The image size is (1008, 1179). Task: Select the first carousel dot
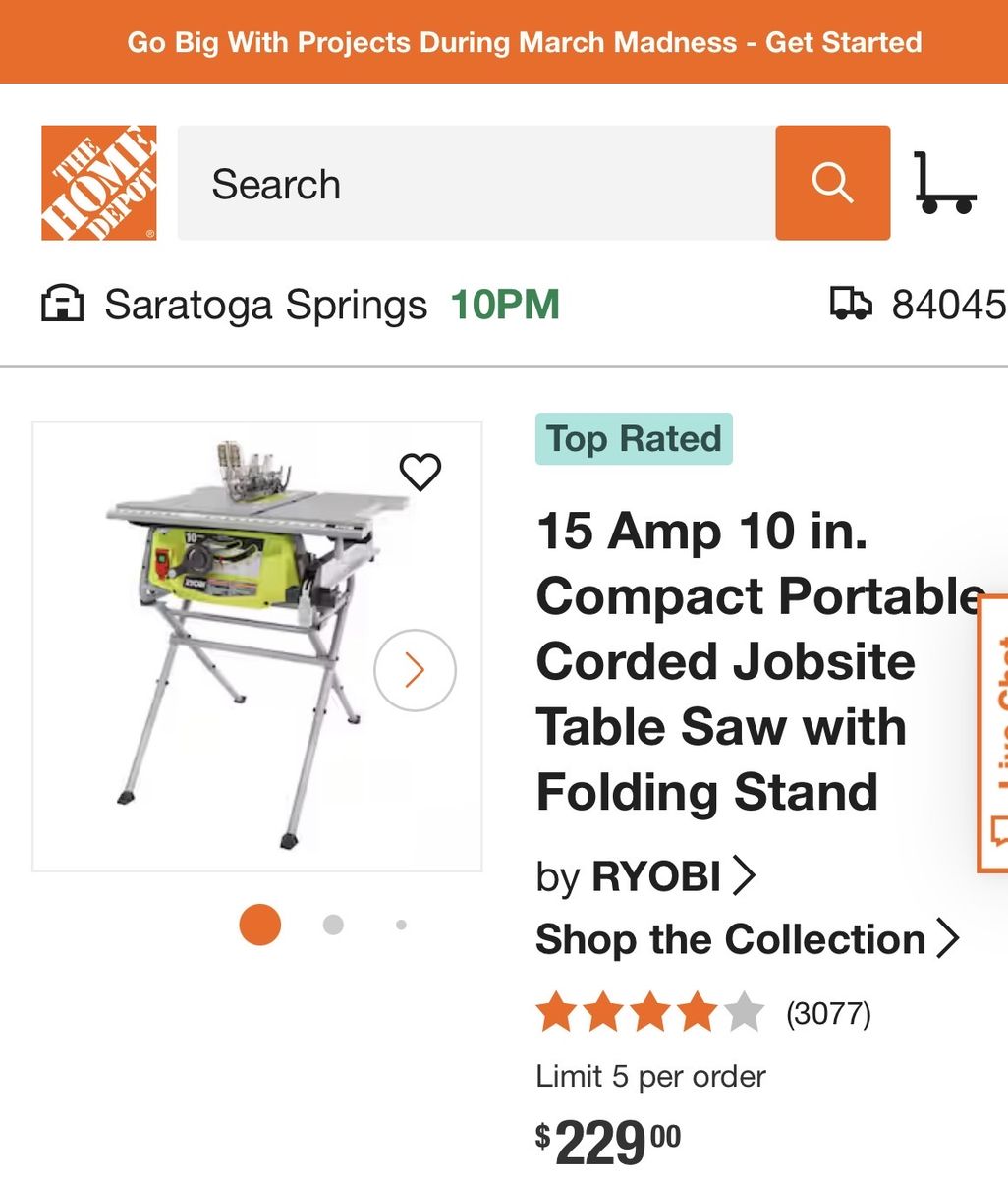260,925
